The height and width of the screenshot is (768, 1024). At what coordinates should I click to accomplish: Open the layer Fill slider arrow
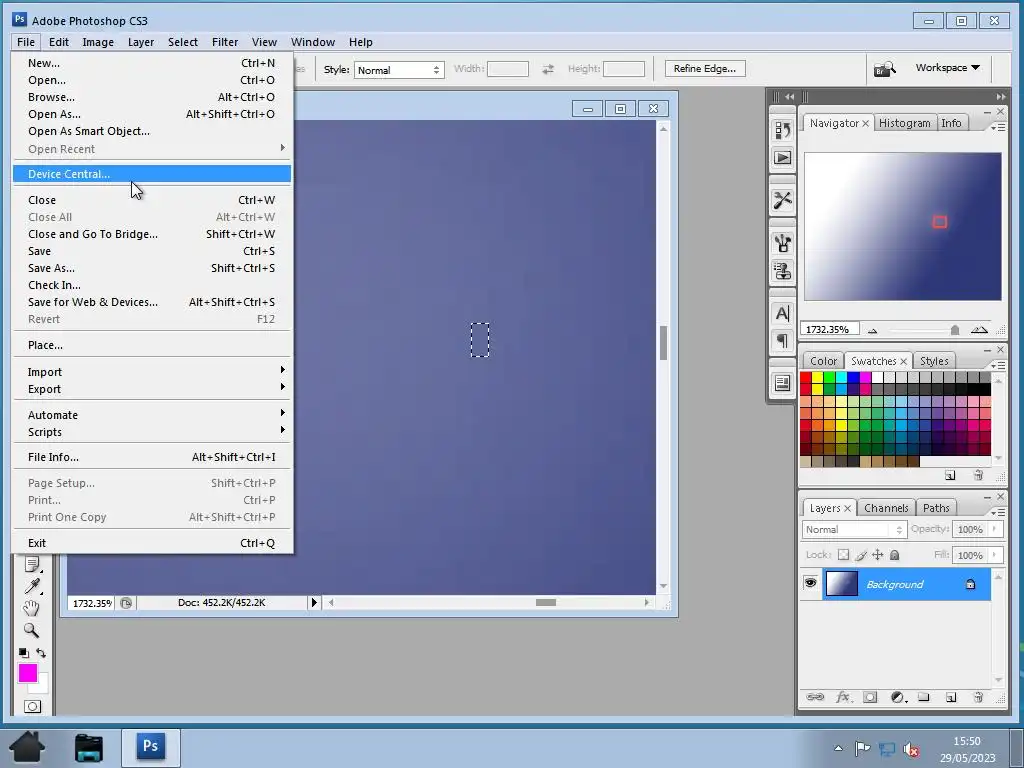995,555
